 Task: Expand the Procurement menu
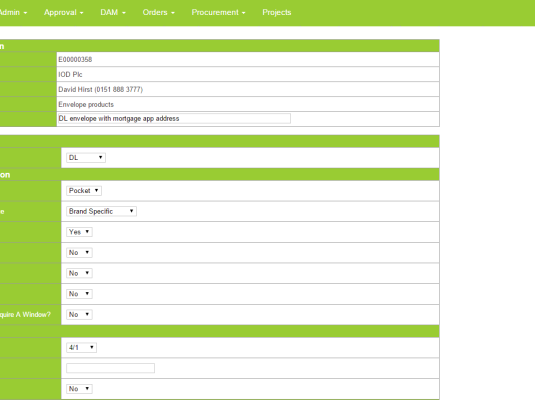pyautogui.click(x=218, y=12)
